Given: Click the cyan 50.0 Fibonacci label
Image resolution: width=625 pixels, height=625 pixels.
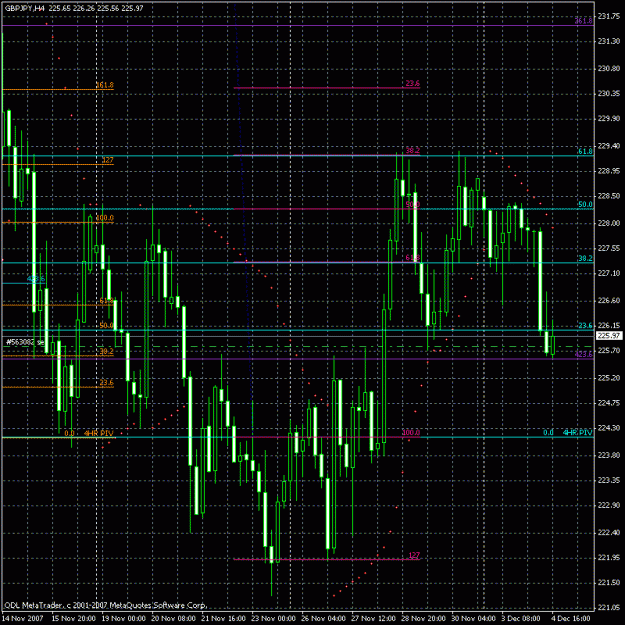Looking at the screenshot, I should 585,204.
